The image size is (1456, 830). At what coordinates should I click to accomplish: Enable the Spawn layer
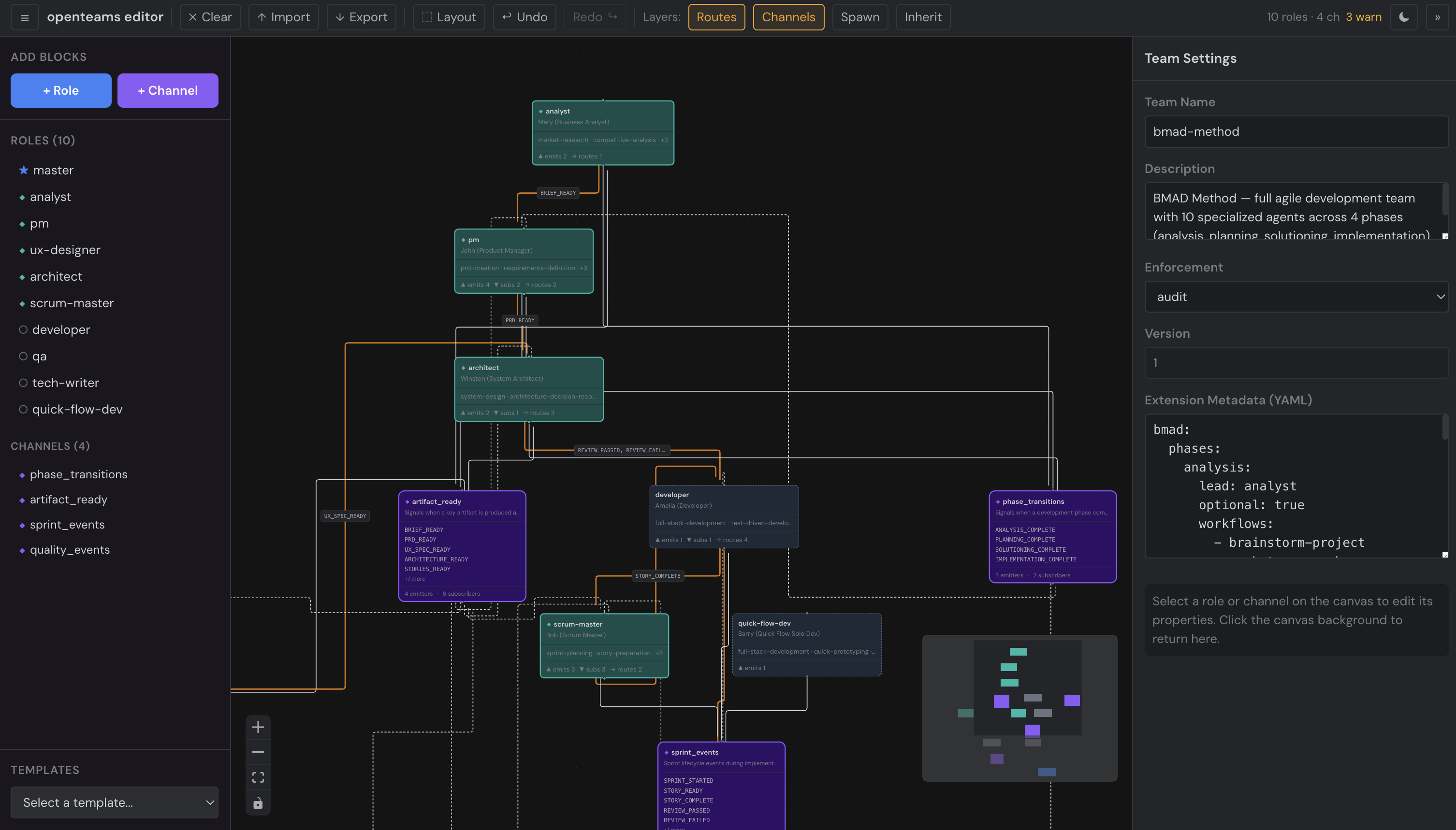tap(860, 17)
